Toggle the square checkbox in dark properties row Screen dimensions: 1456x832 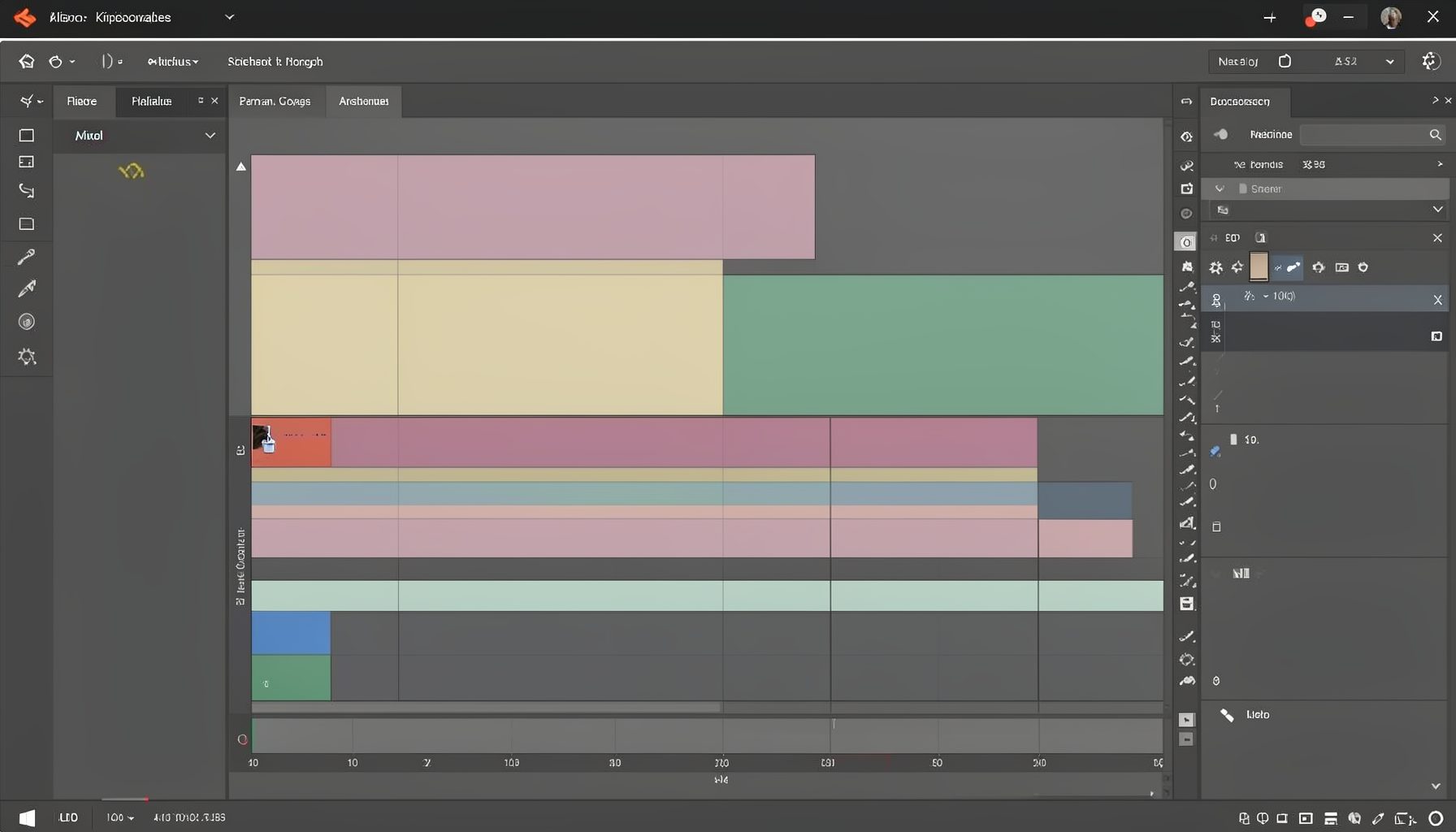(x=1436, y=336)
